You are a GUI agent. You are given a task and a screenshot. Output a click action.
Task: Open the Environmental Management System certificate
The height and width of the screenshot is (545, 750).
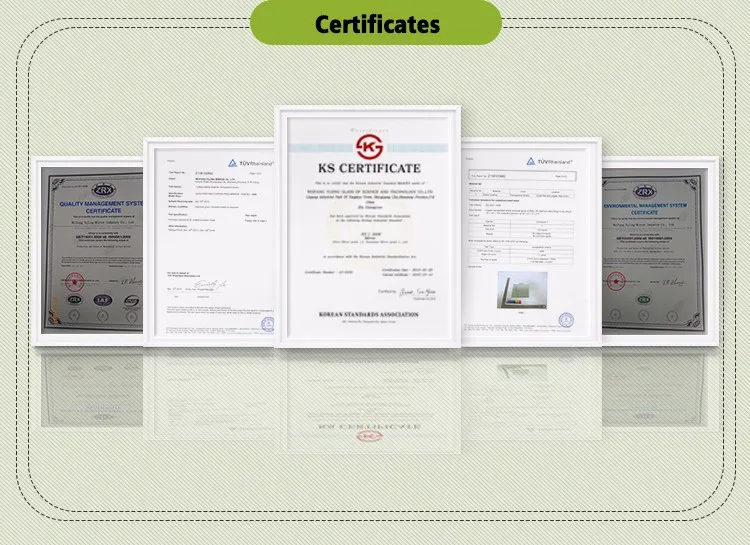coord(660,251)
